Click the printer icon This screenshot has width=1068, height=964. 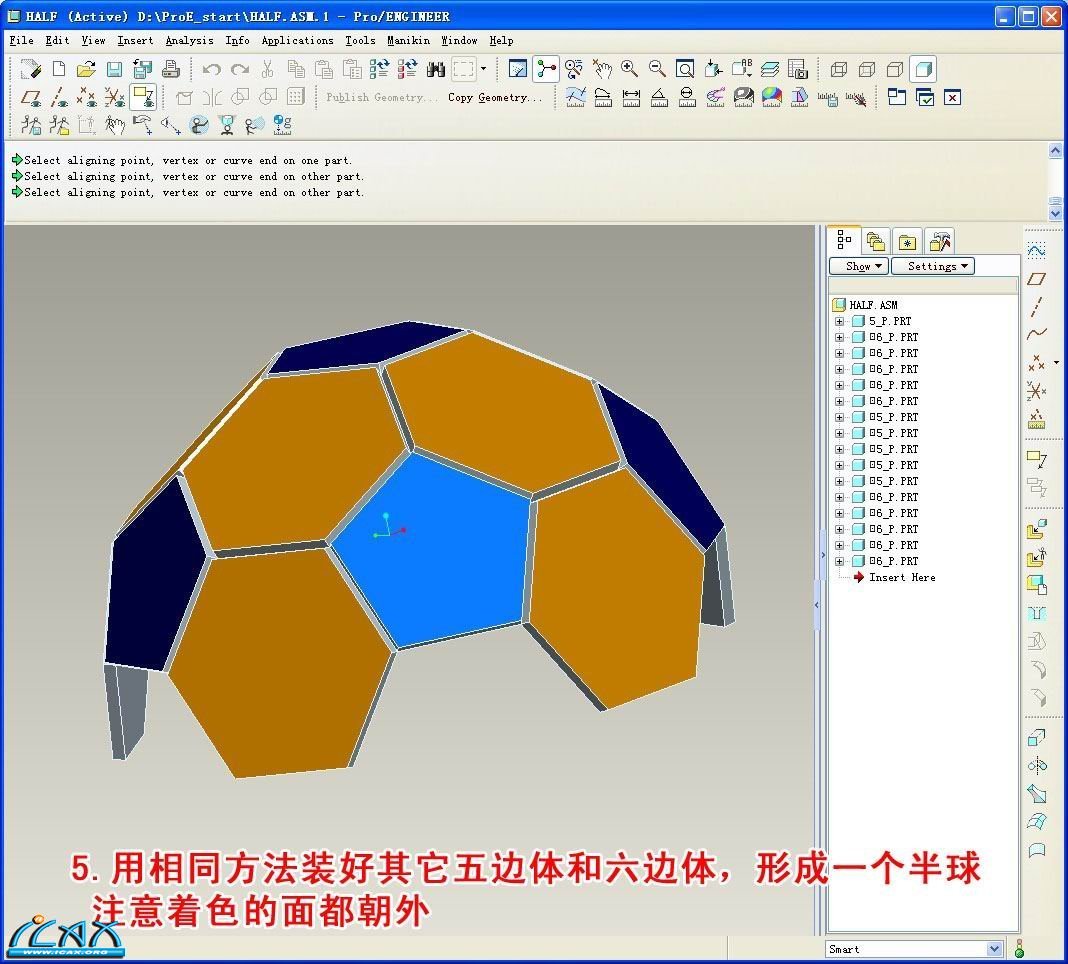pos(170,69)
